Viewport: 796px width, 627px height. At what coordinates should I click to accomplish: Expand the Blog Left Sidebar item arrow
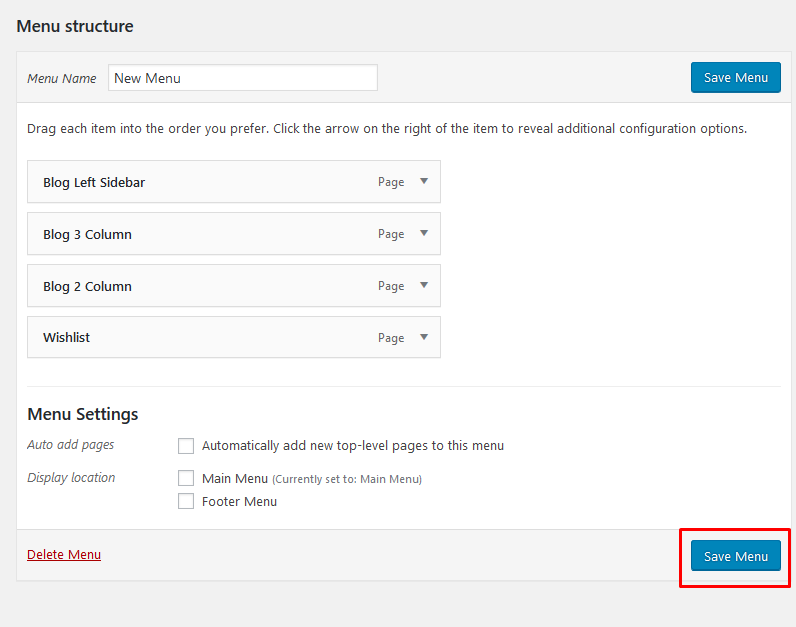point(424,182)
